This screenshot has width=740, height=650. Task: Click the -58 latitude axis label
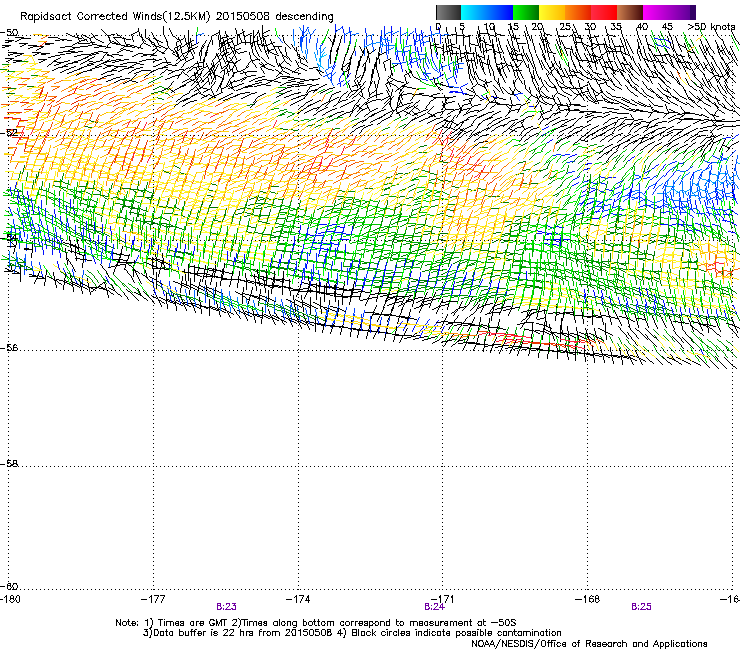(x=10, y=464)
